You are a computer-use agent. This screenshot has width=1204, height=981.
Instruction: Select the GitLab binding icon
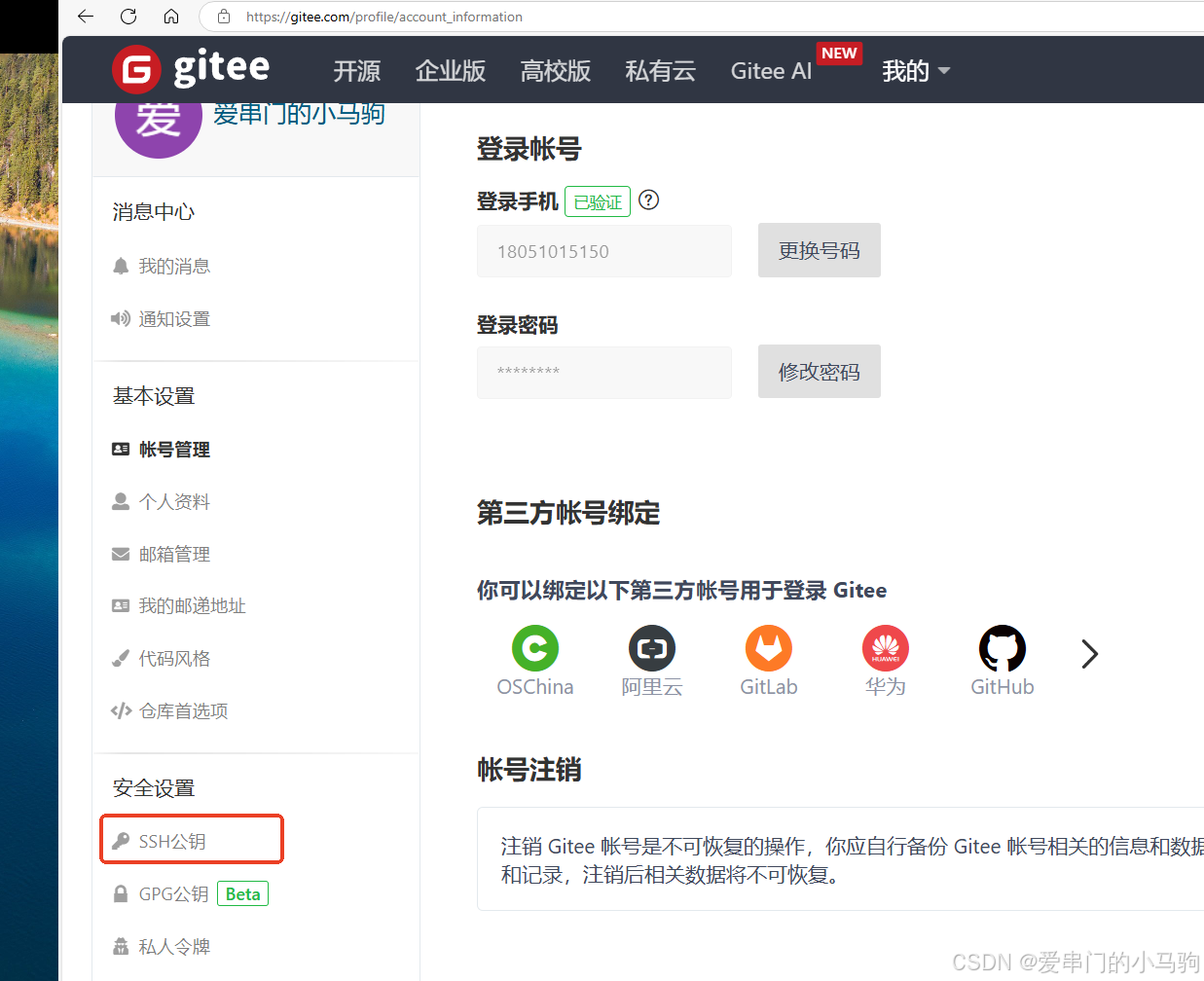pyautogui.click(x=769, y=648)
